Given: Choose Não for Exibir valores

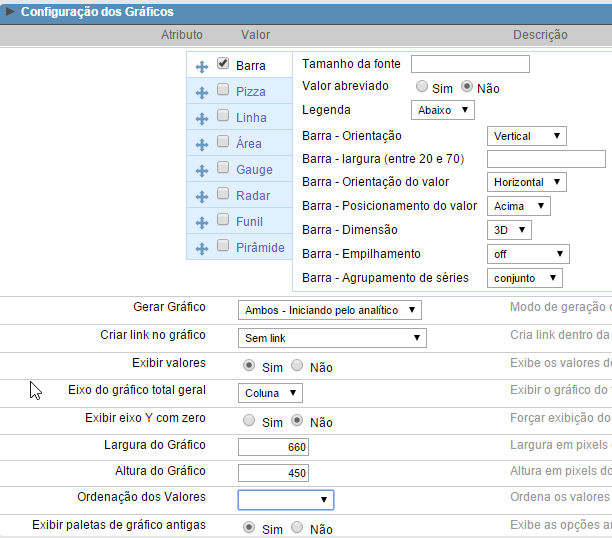Looking at the screenshot, I should click(296, 367).
